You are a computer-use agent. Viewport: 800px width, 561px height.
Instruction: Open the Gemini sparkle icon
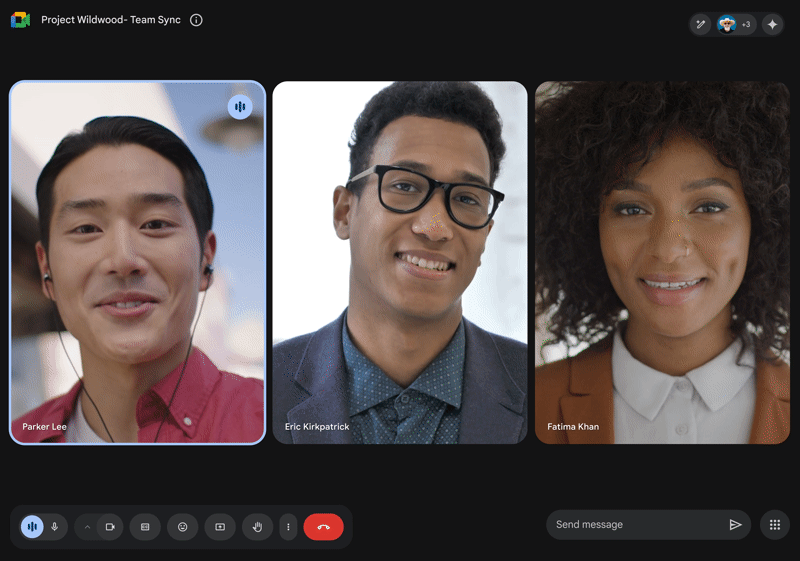click(x=772, y=24)
